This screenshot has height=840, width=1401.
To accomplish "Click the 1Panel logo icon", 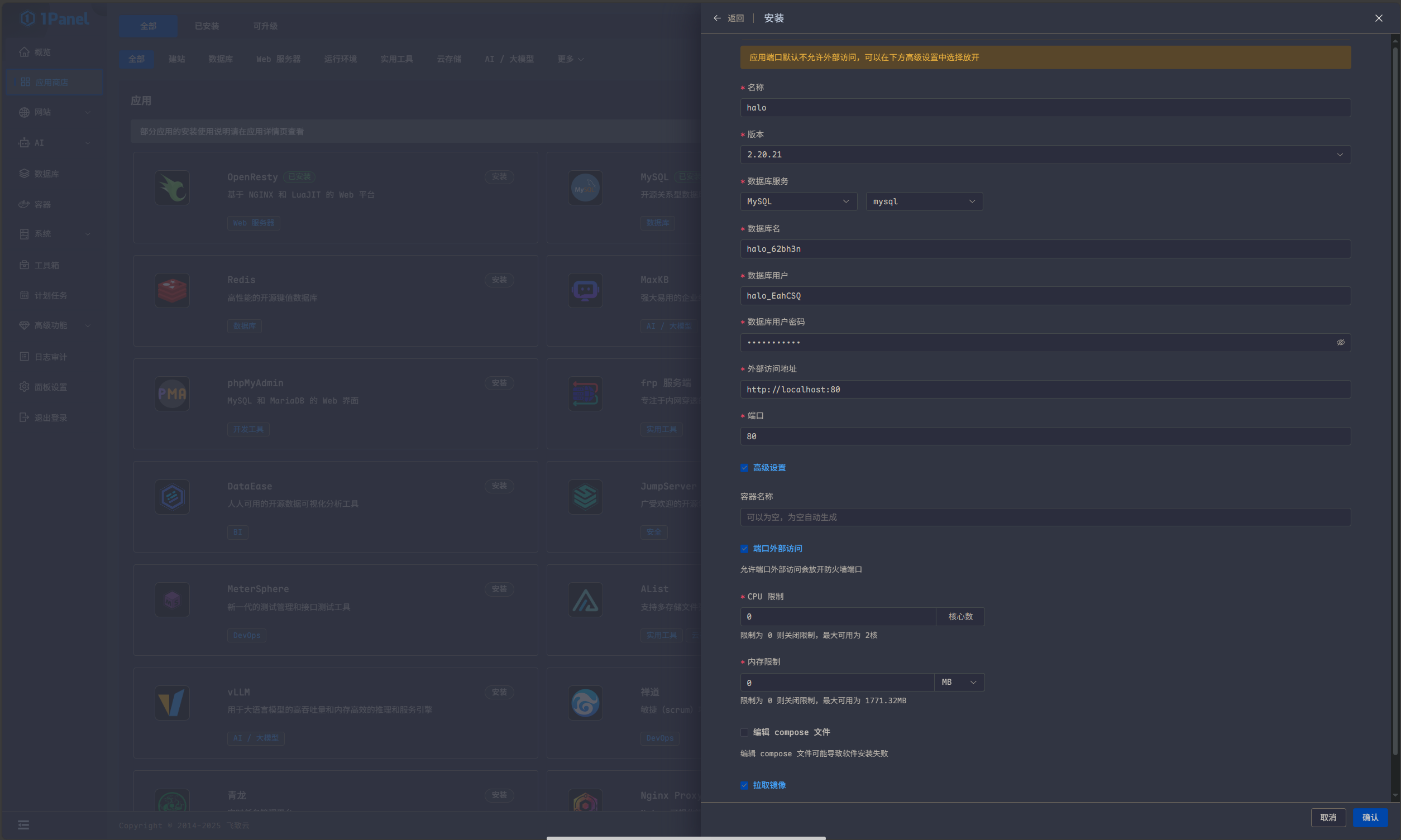I will pos(27,18).
